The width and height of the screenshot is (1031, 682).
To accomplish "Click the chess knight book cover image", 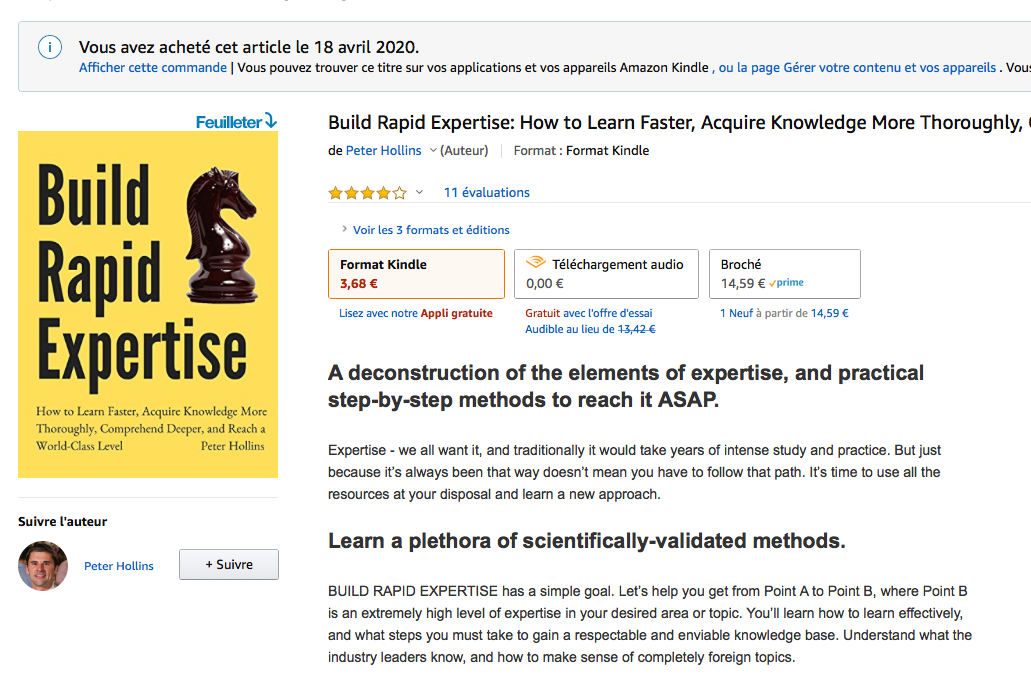I will coord(148,304).
